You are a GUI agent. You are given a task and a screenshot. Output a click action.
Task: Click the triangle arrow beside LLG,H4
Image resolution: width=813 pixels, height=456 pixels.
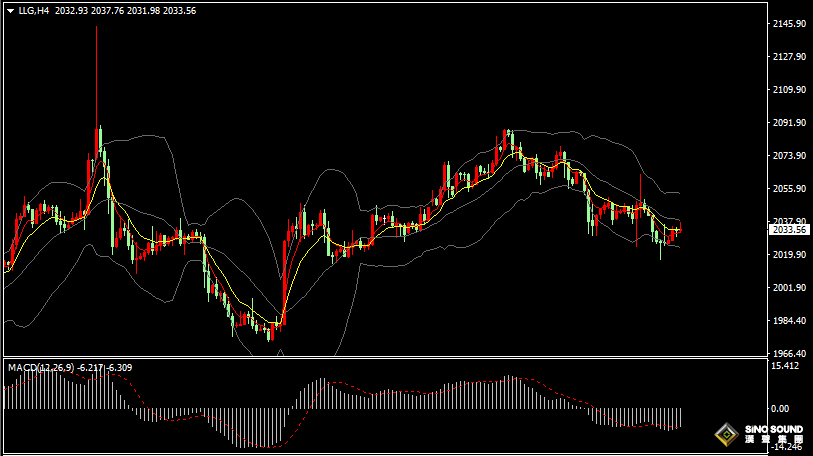point(10,10)
